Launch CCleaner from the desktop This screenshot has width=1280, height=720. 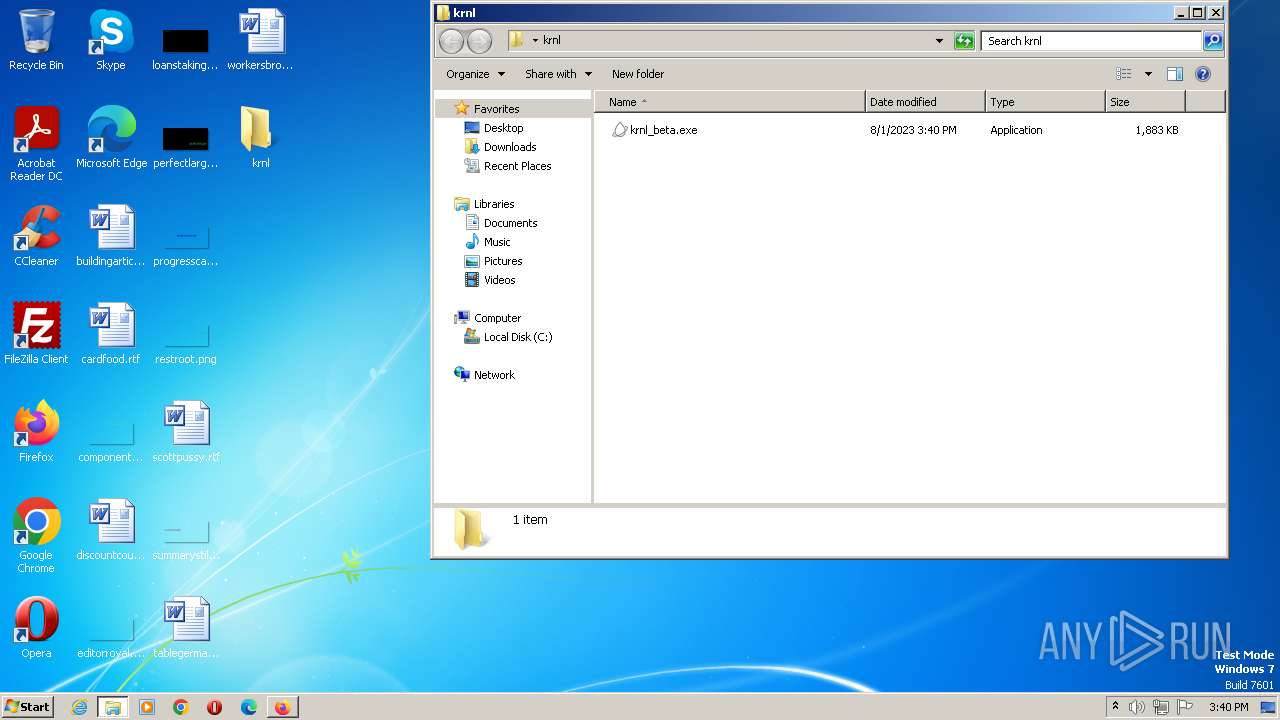point(36,235)
